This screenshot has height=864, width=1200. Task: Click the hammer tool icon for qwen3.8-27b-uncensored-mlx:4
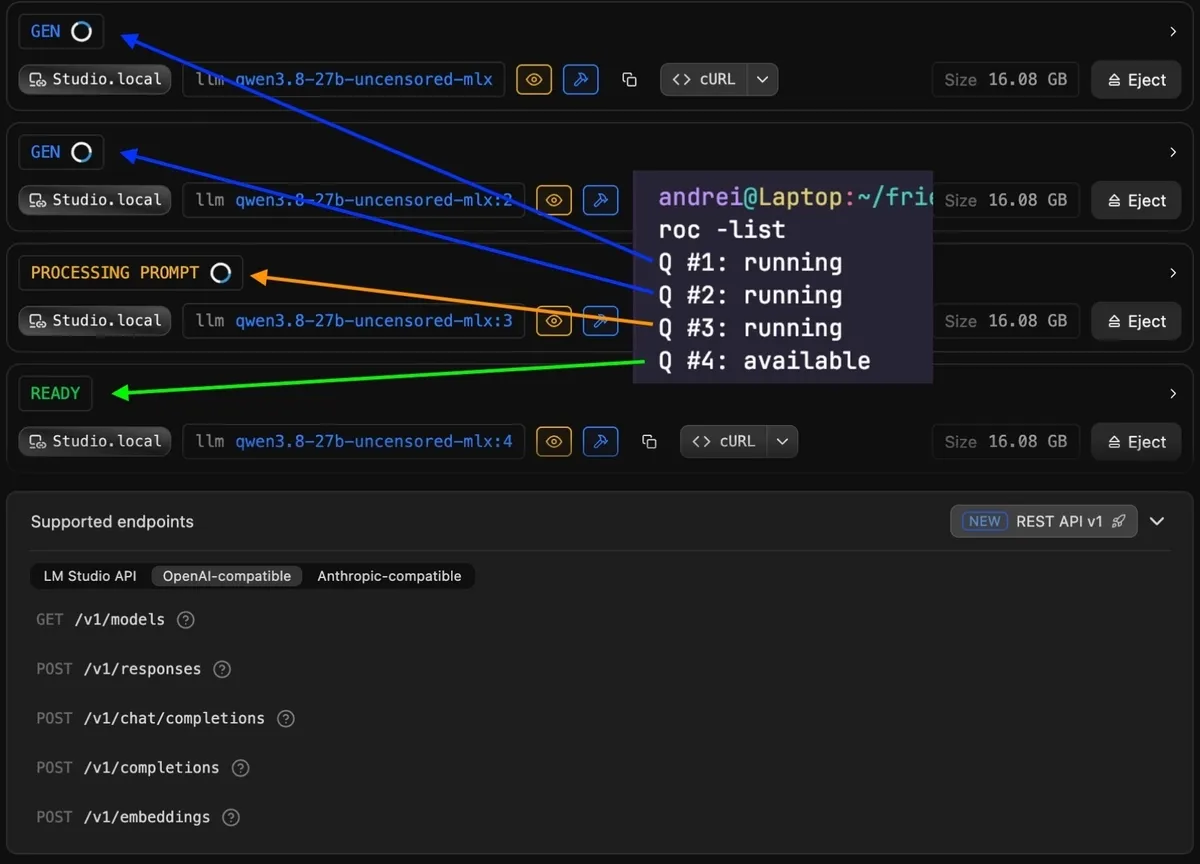601,441
